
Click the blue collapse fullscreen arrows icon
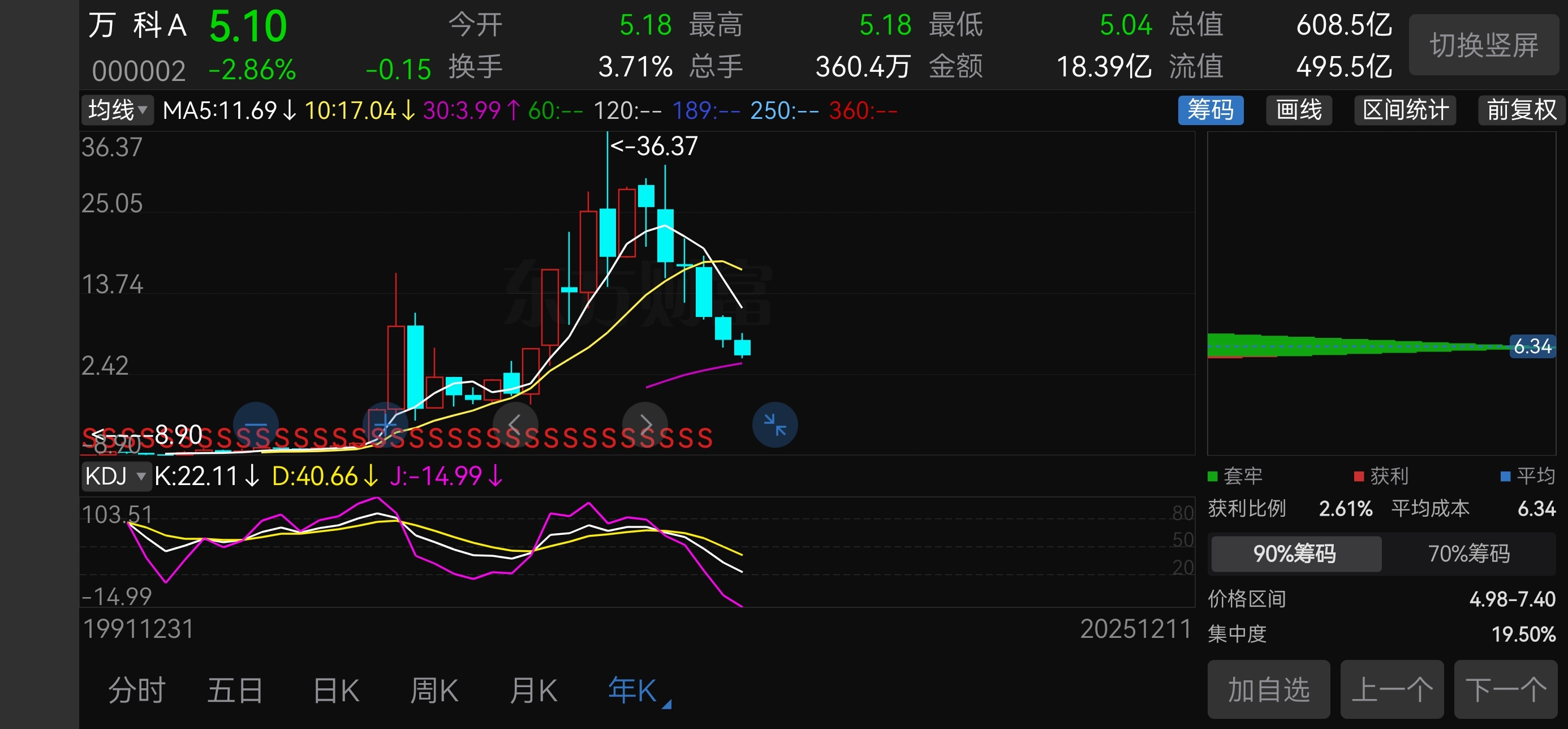coord(774,424)
